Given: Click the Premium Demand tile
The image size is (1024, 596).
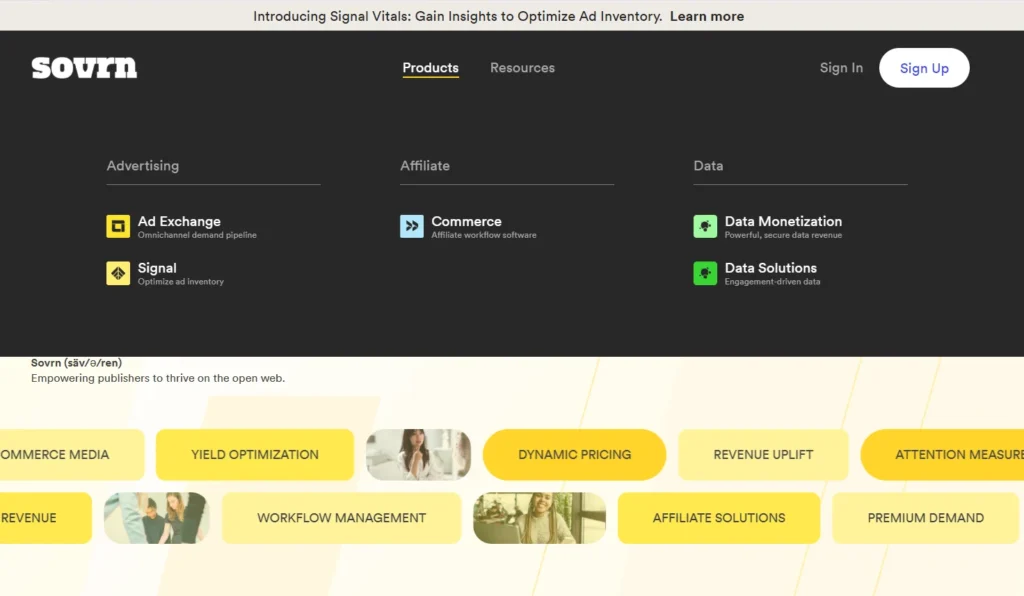Looking at the screenshot, I should 925,518.
